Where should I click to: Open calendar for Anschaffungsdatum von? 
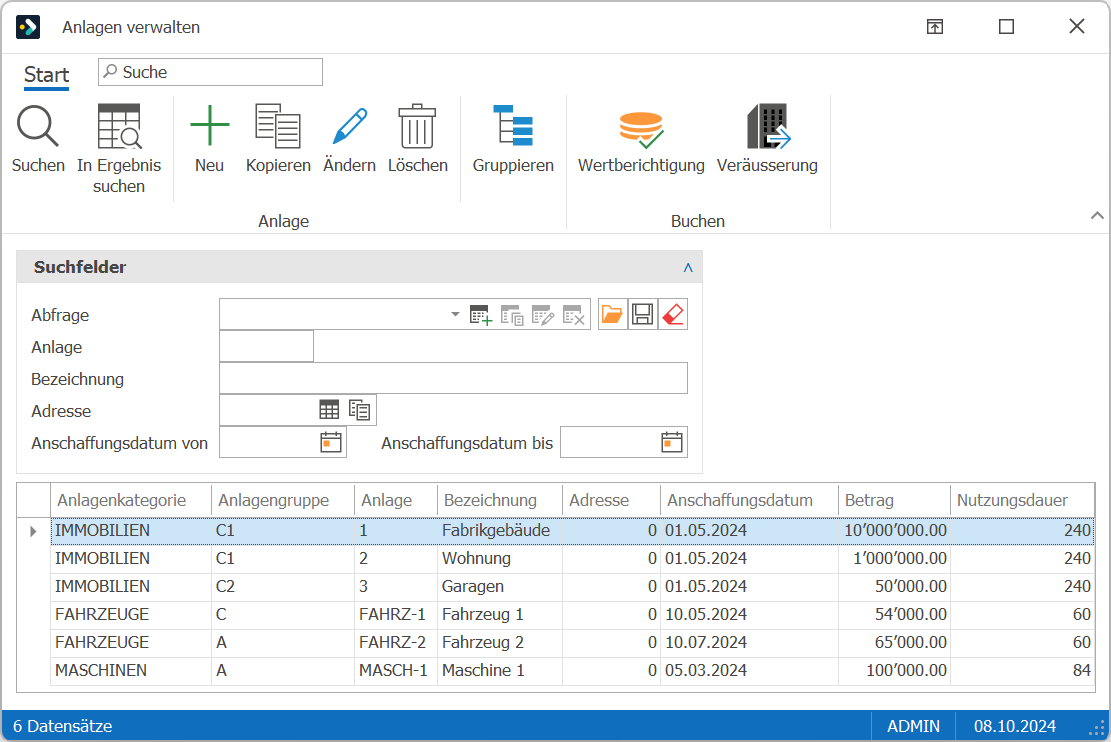tap(331, 442)
